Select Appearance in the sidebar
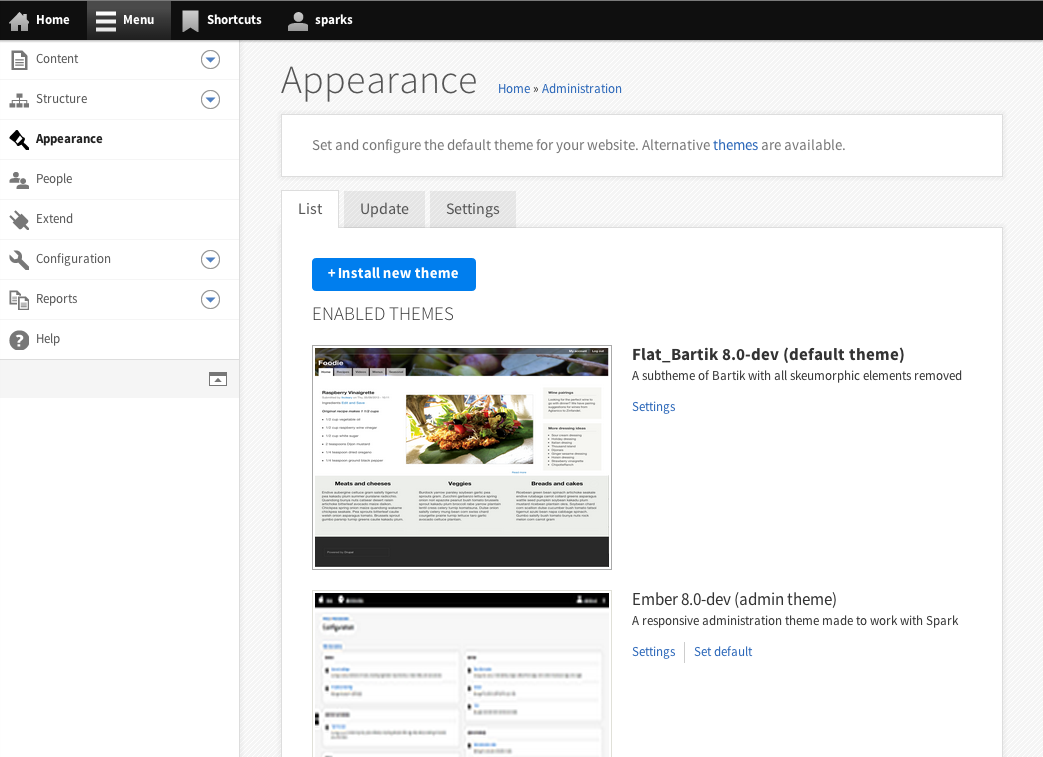Image resolution: width=1043 pixels, height=757 pixels. point(69,138)
